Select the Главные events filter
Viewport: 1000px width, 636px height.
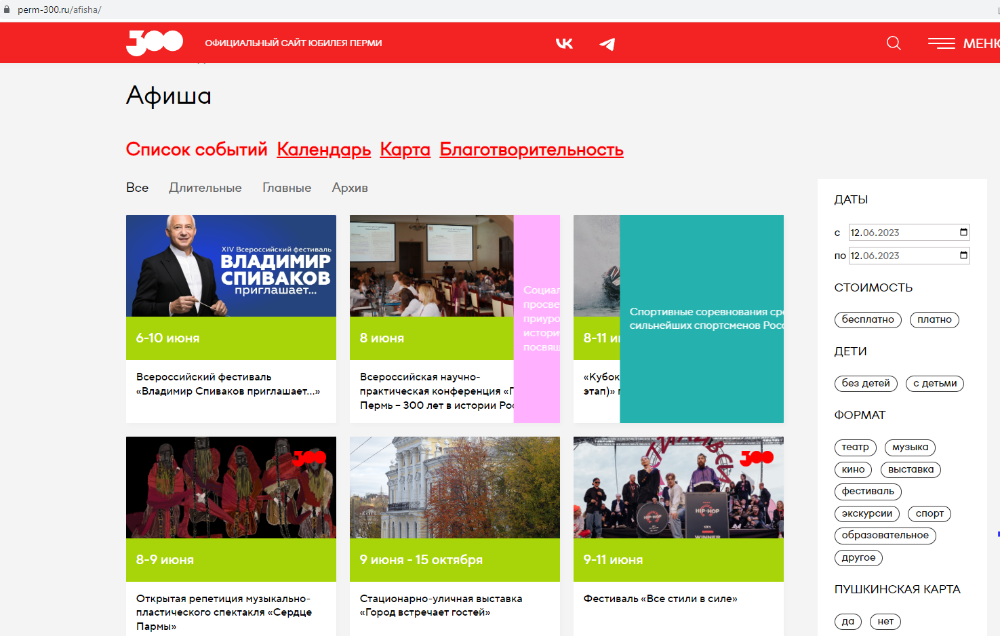pos(287,188)
